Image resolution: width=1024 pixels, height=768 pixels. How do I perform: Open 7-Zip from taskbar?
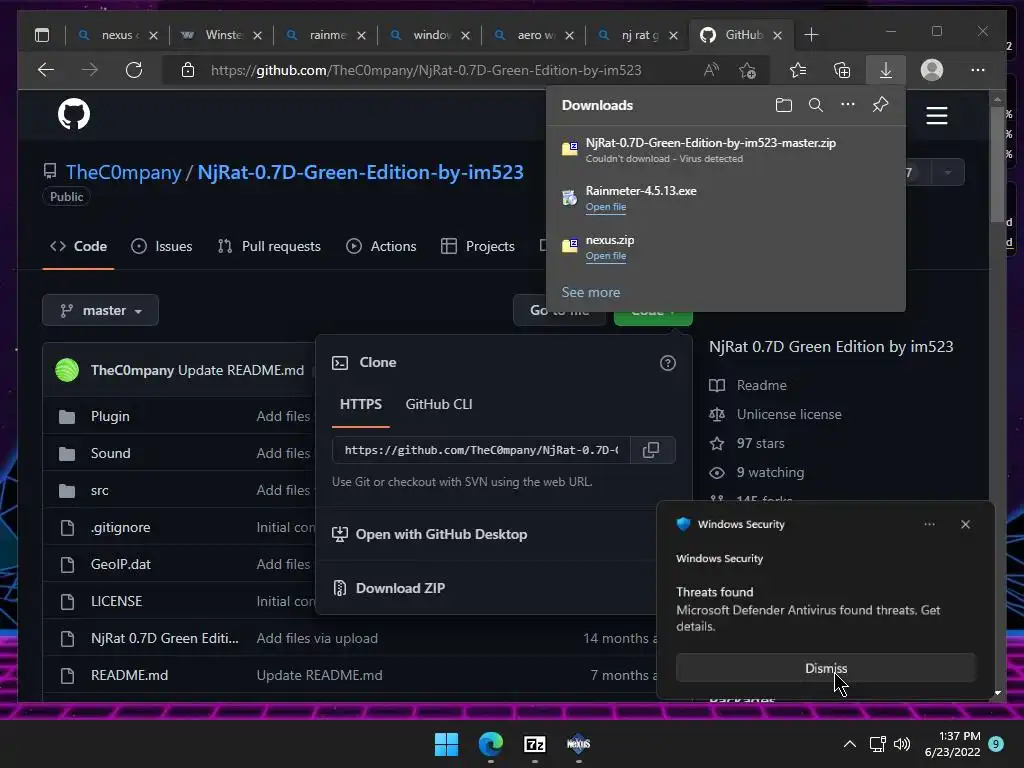(535, 744)
